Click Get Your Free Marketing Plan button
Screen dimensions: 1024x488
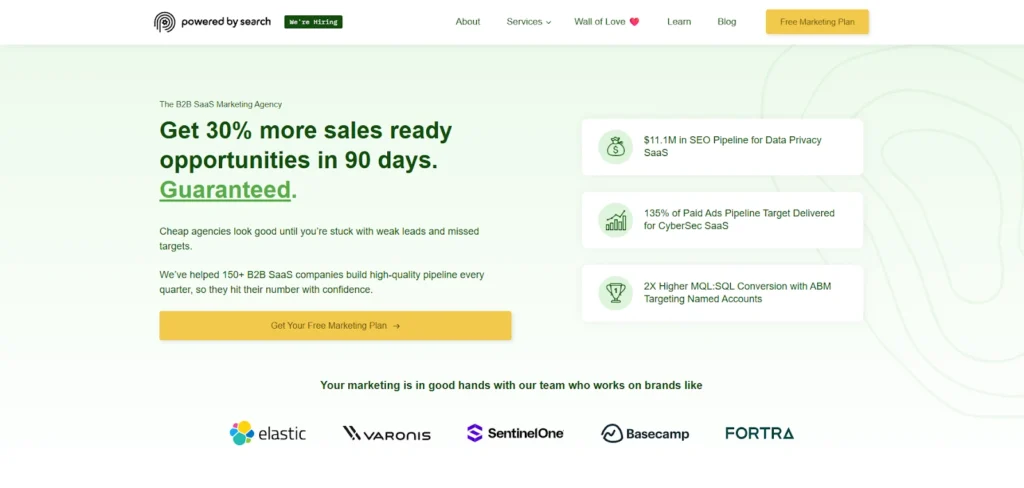point(335,325)
